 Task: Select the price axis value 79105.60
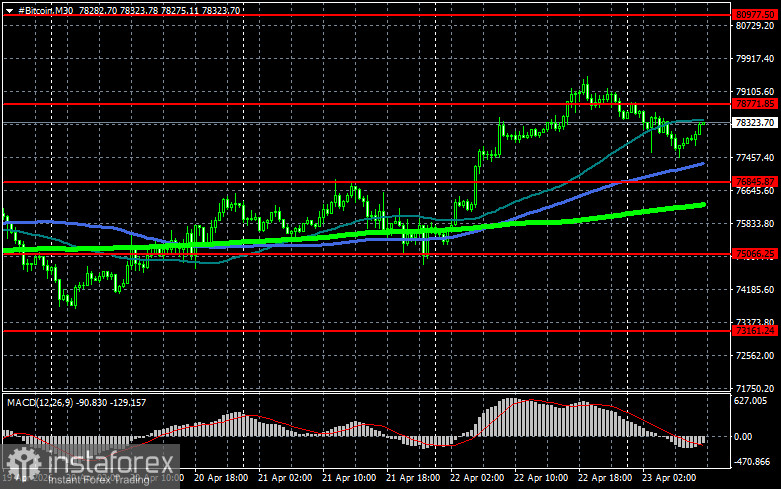pos(755,92)
